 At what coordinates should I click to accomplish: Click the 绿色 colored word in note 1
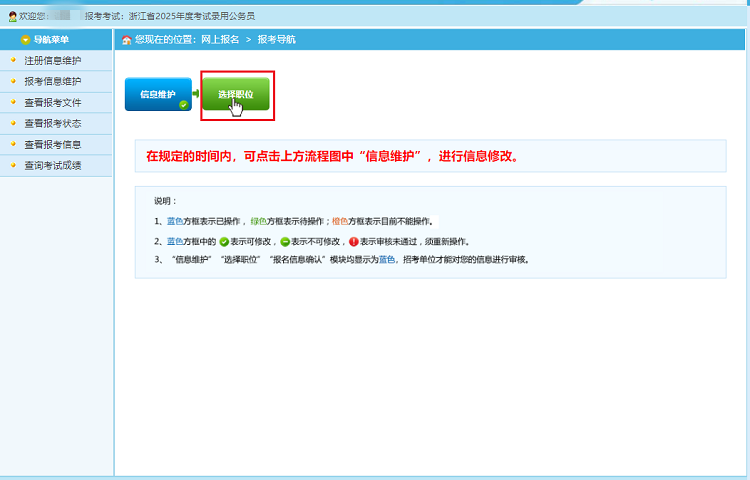tap(259, 221)
